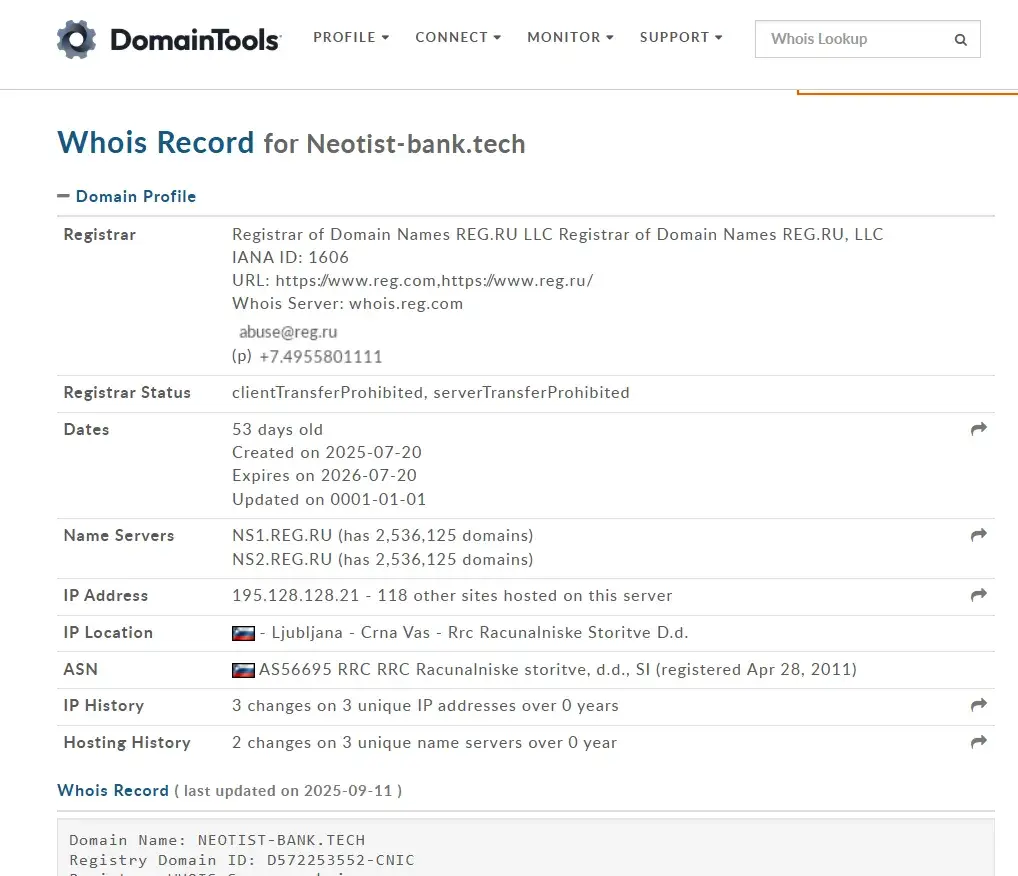Click the share arrow in the Dates row
The height and width of the screenshot is (876, 1018).
978,429
